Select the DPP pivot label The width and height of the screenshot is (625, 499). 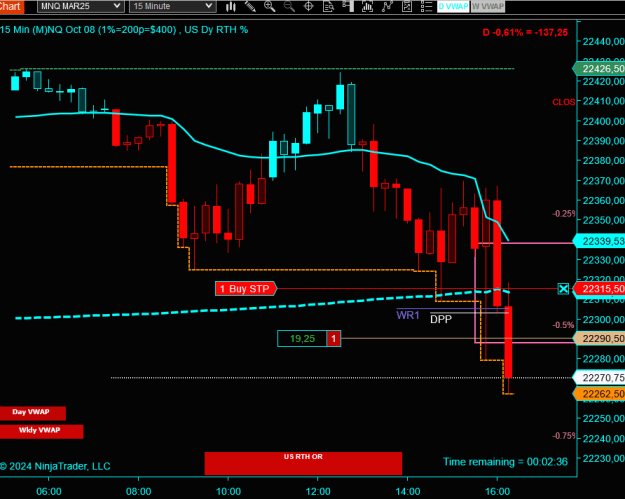click(441, 319)
